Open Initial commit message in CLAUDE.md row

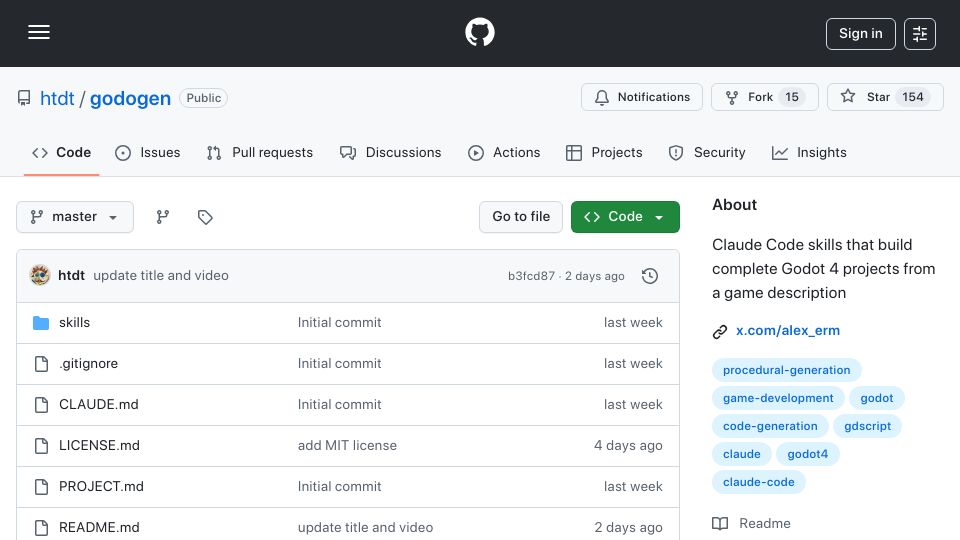(x=339, y=405)
